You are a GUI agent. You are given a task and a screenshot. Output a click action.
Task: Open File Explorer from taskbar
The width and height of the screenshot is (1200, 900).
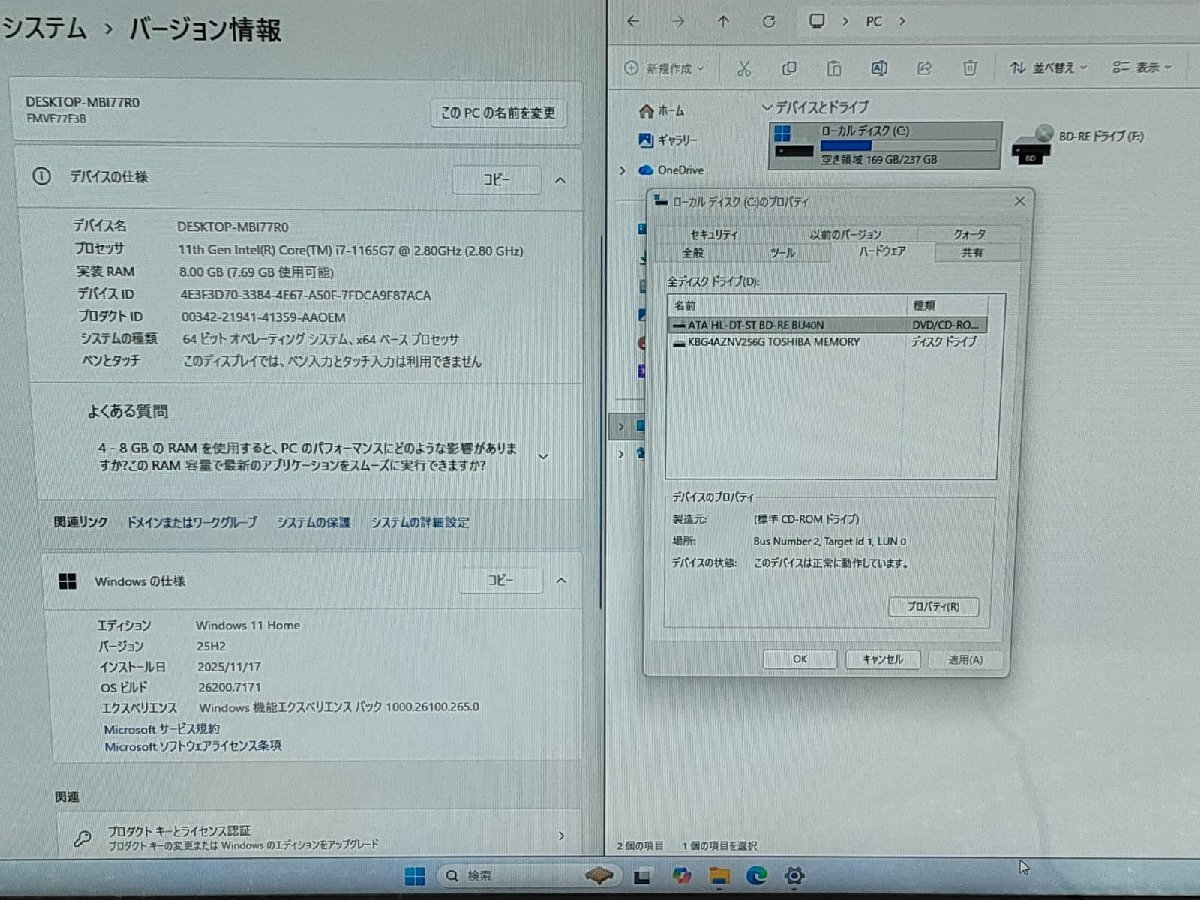coord(719,877)
